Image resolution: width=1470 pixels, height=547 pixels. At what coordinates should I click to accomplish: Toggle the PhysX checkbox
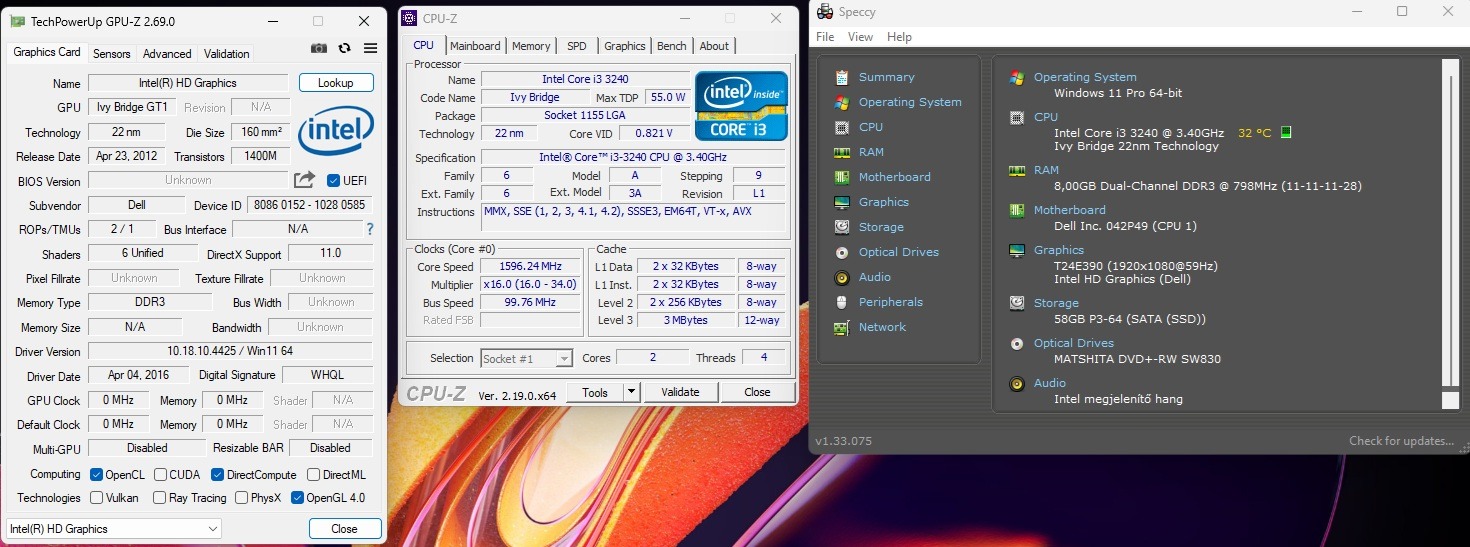[x=241, y=498]
